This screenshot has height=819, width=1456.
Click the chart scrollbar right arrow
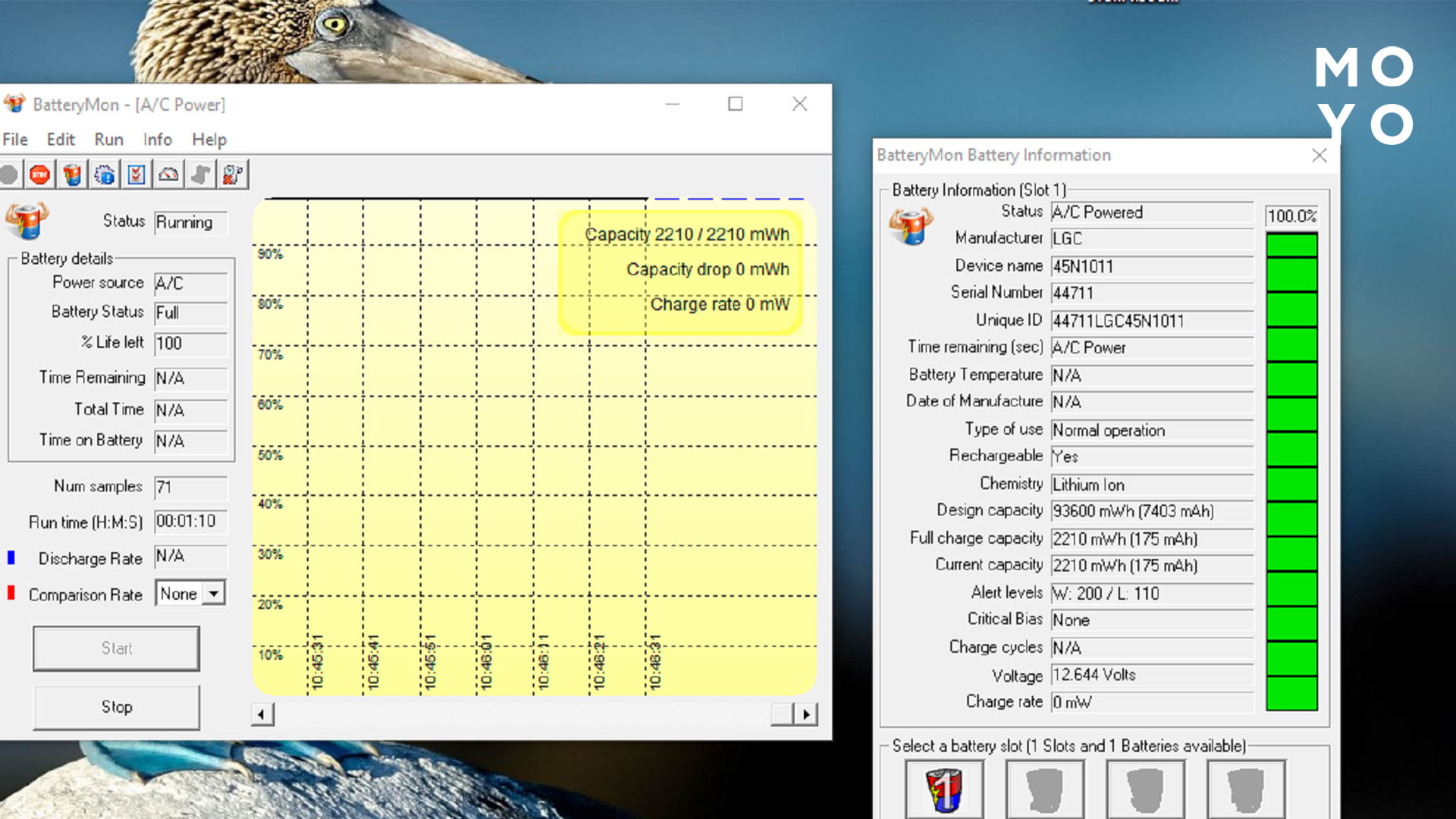[806, 714]
